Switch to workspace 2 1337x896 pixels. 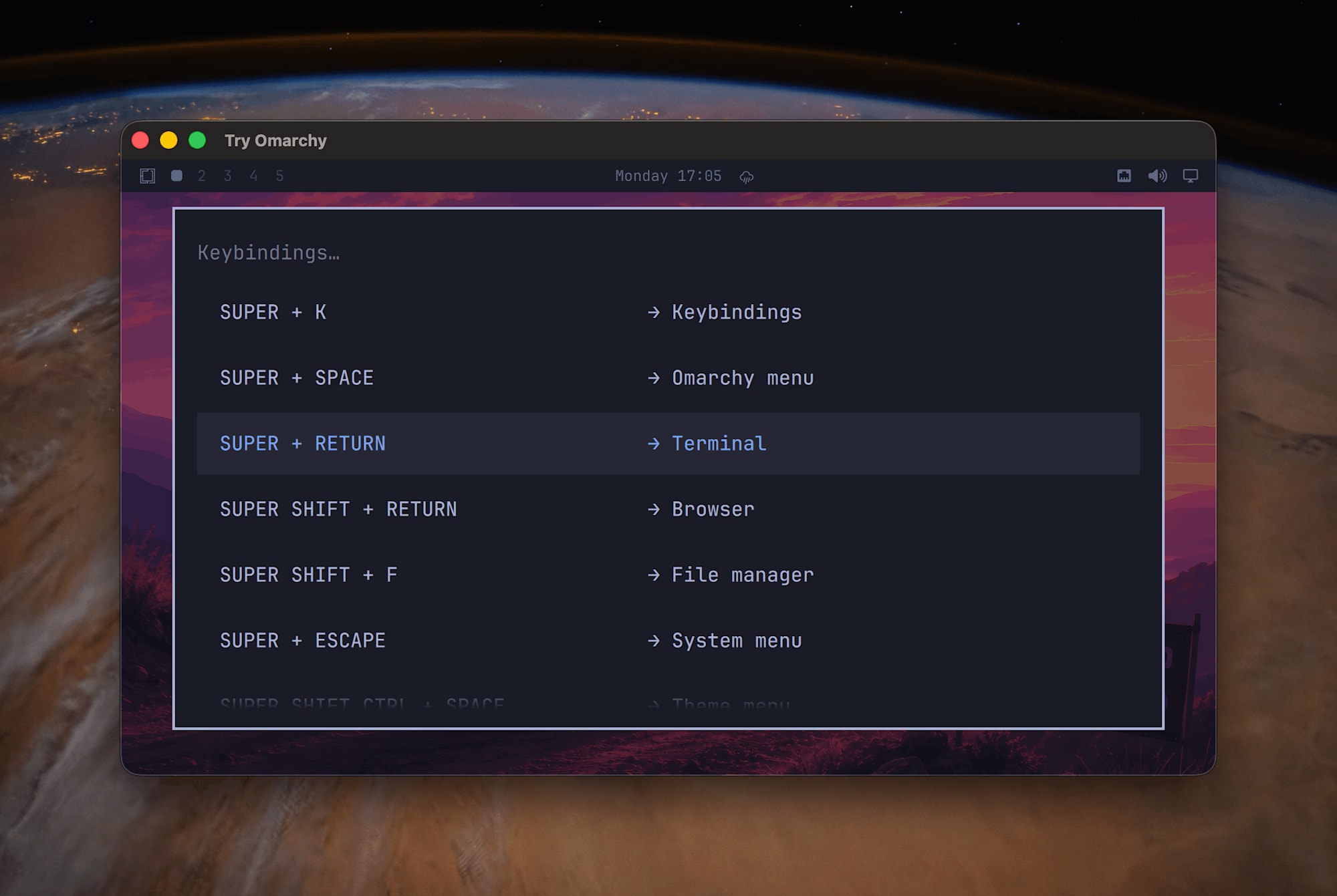coord(202,176)
